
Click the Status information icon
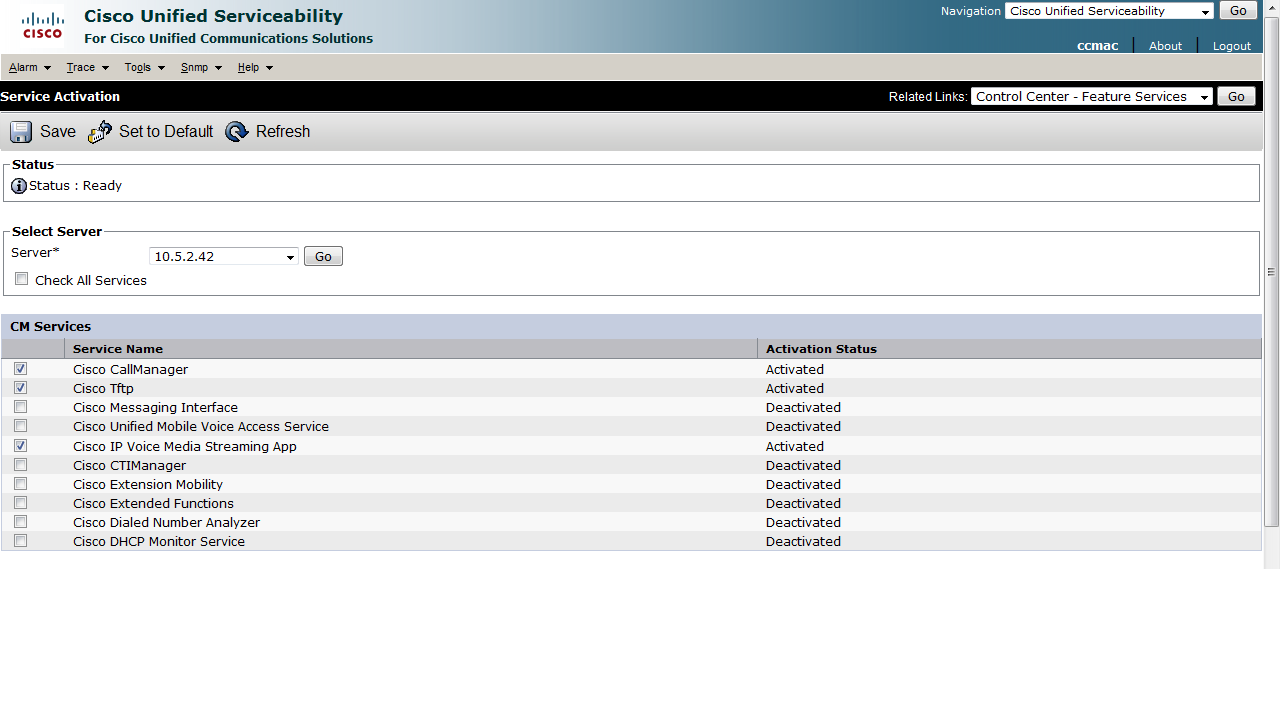pyautogui.click(x=18, y=186)
